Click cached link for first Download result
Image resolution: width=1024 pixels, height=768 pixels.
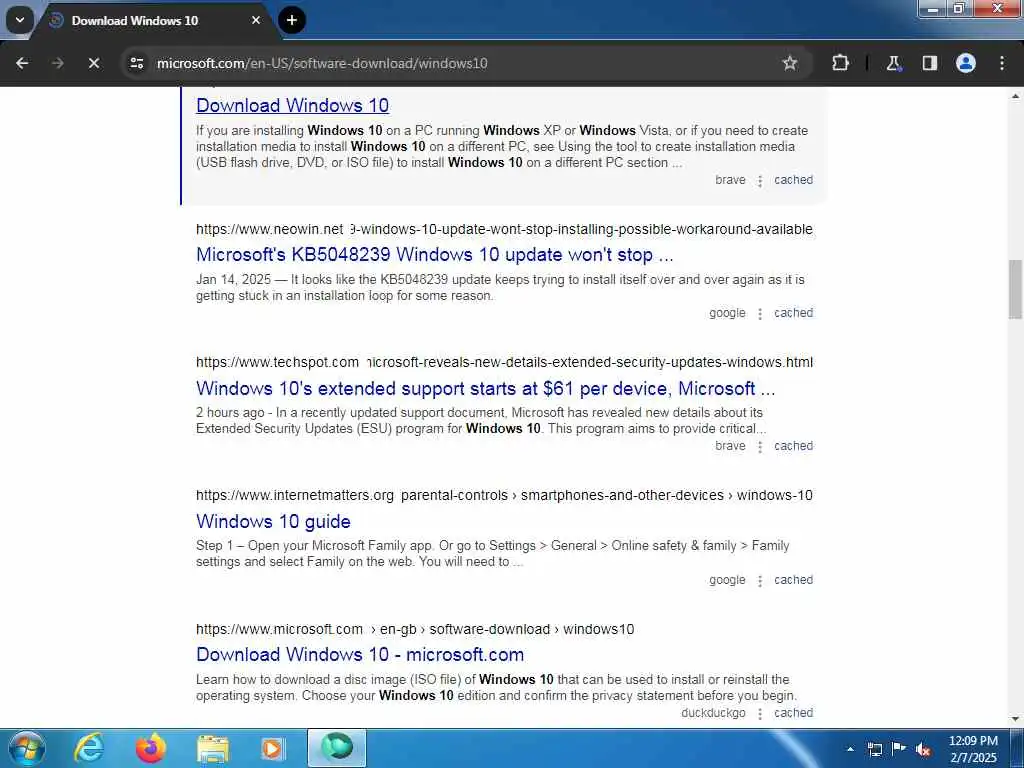793,180
